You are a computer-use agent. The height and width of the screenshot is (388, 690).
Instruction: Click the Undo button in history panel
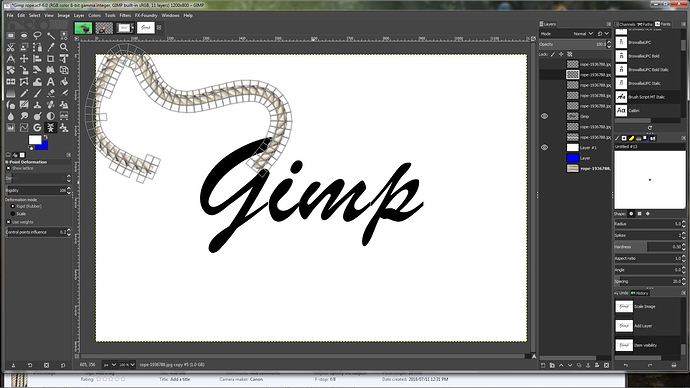(625, 365)
